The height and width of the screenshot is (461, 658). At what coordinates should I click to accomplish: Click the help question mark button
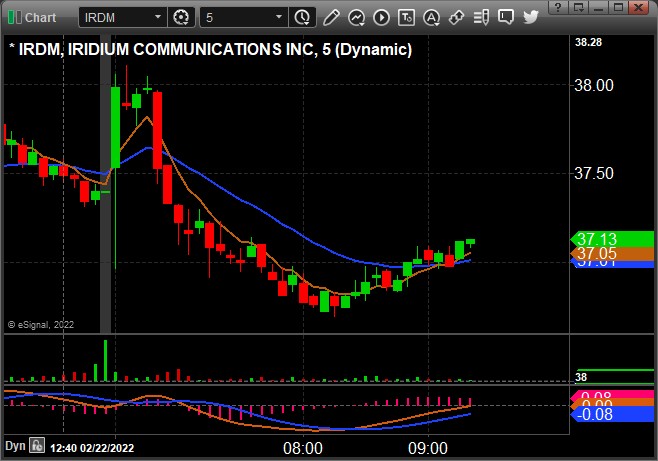pos(558,7)
